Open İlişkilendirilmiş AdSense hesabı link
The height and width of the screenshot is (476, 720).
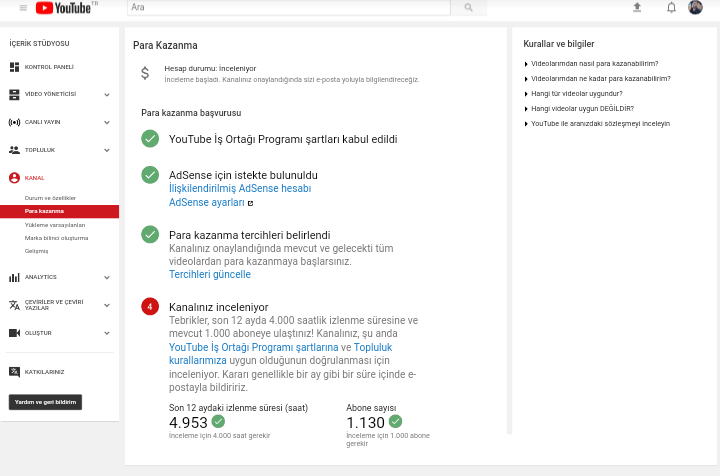coord(240,188)
